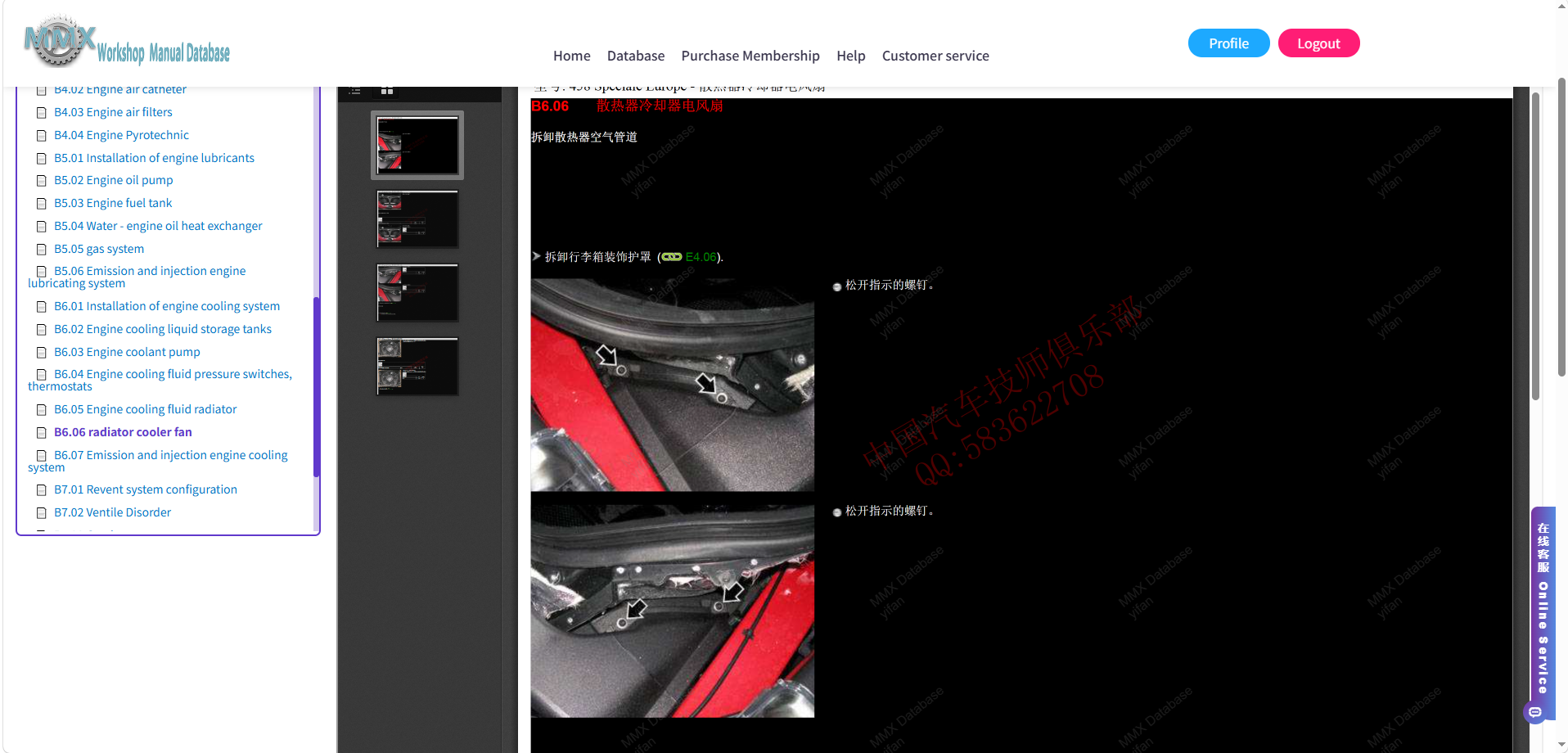Open the online service chat bubble icon
Viewport: 1568px width, 753px height.
[1535, 712]
